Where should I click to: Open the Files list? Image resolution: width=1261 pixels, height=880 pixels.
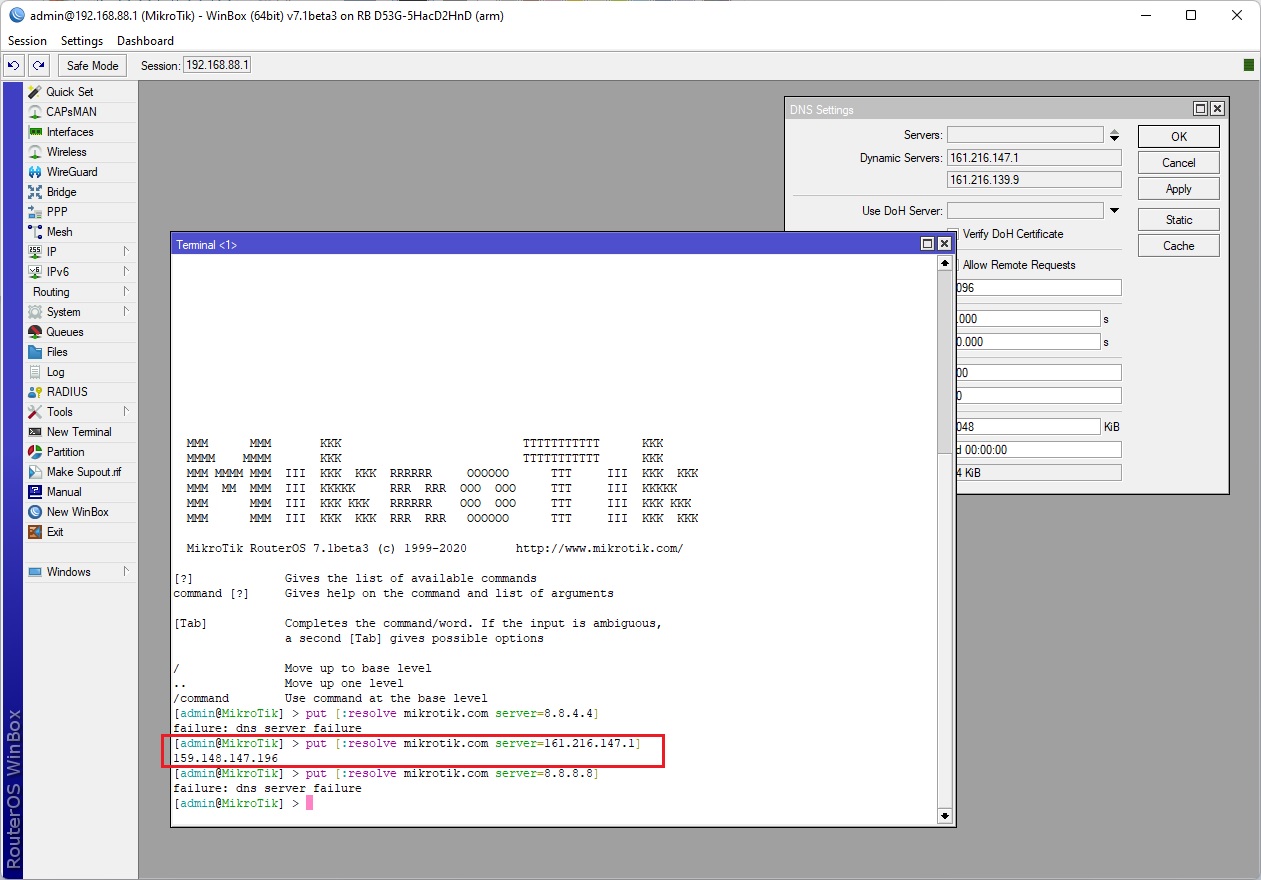pyautogui.click(x=57, y=352)
